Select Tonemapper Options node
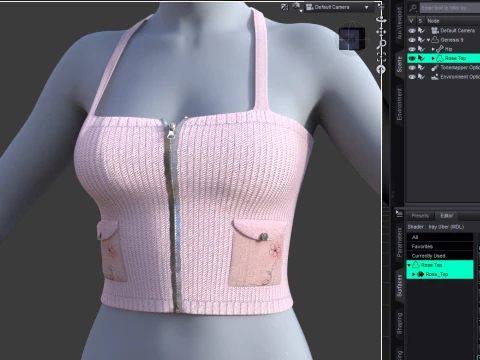The image size is (480, 360). pyautogui.click(x=460, y=68)
